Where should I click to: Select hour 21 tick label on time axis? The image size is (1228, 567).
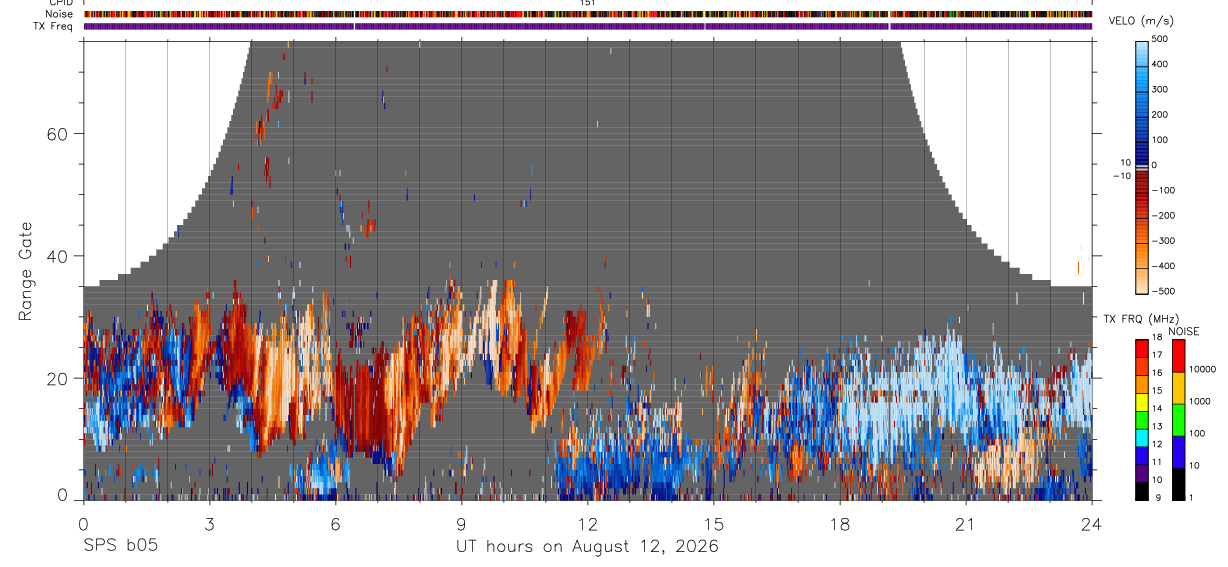(x=965, y=523)
